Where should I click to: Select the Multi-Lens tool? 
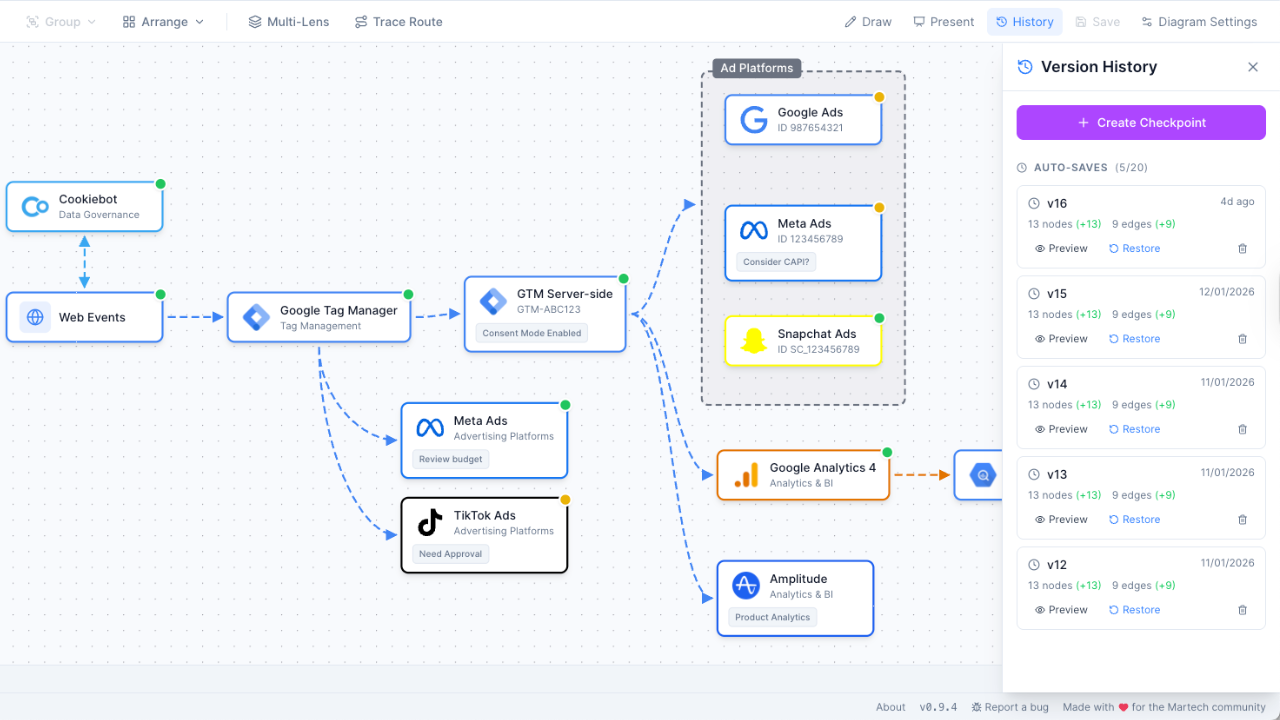click(288, 21)
